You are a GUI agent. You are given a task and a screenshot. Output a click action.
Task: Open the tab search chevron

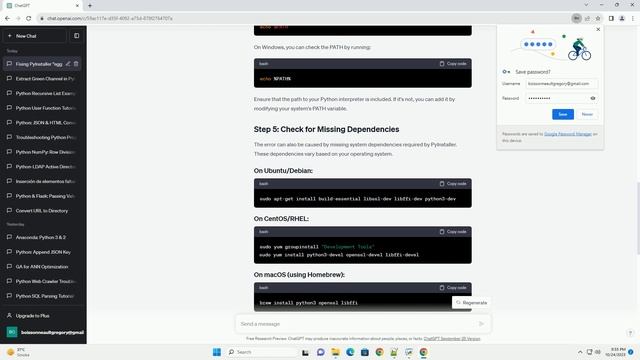click(586, 5)
